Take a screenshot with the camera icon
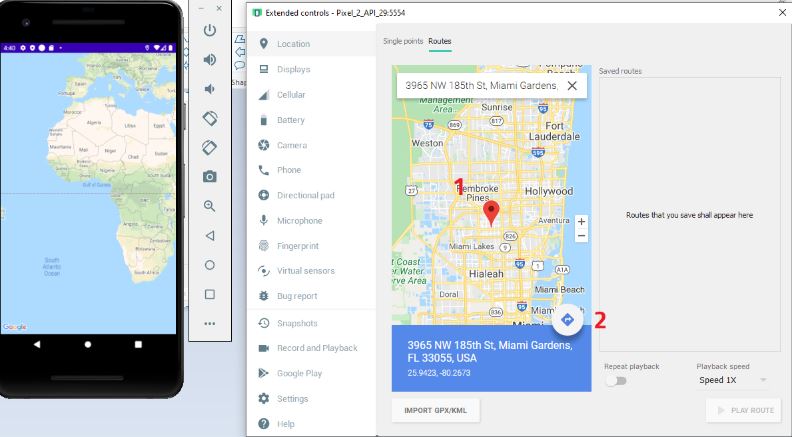Viewport: 792px width, 437px height. [x=210, y=177]
